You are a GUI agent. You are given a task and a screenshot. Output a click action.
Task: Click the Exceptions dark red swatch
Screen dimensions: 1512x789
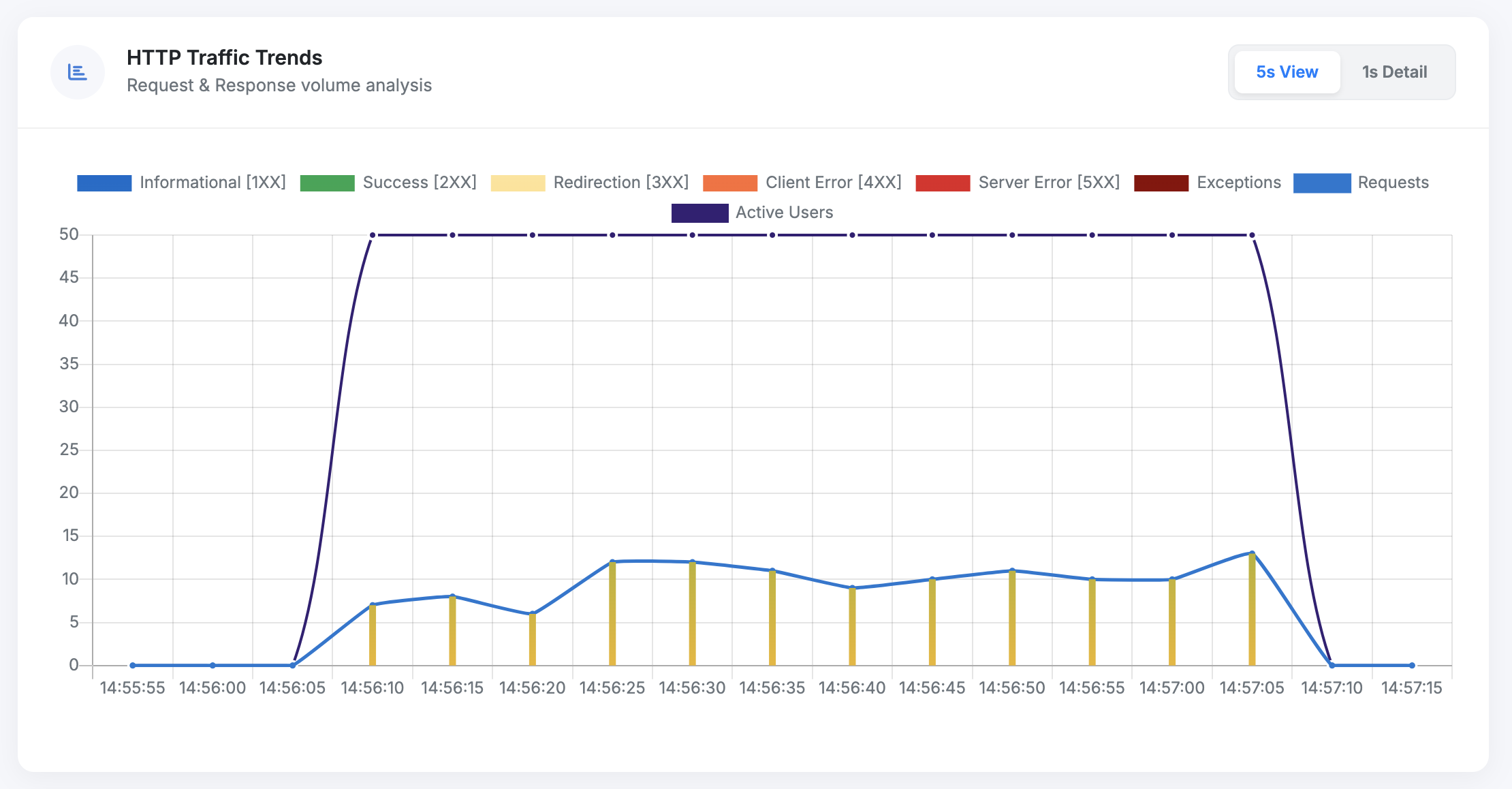click(1161, 183)
